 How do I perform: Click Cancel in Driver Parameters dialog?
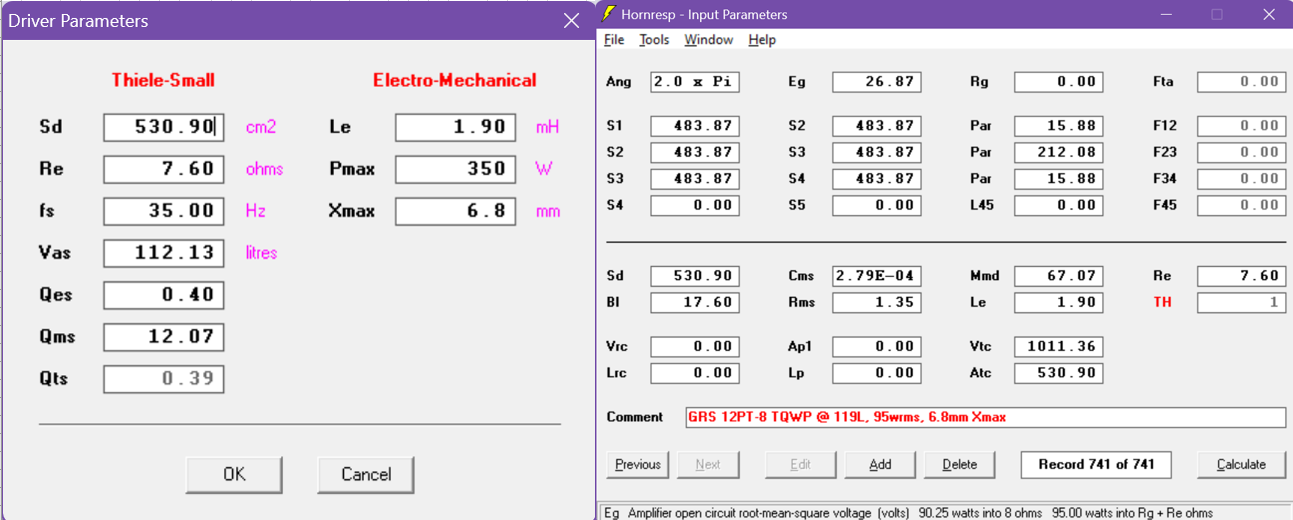click(x=365, y=475)
